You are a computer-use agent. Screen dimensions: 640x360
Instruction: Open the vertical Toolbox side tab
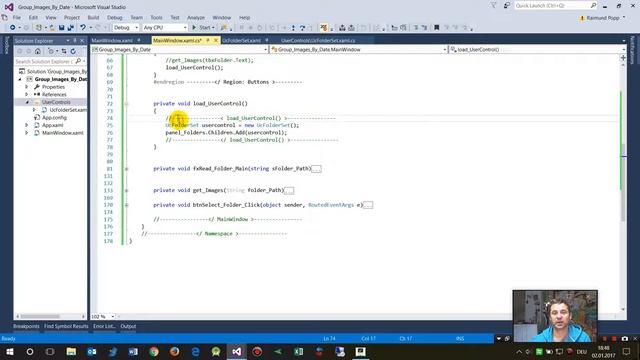coord(6,45)
